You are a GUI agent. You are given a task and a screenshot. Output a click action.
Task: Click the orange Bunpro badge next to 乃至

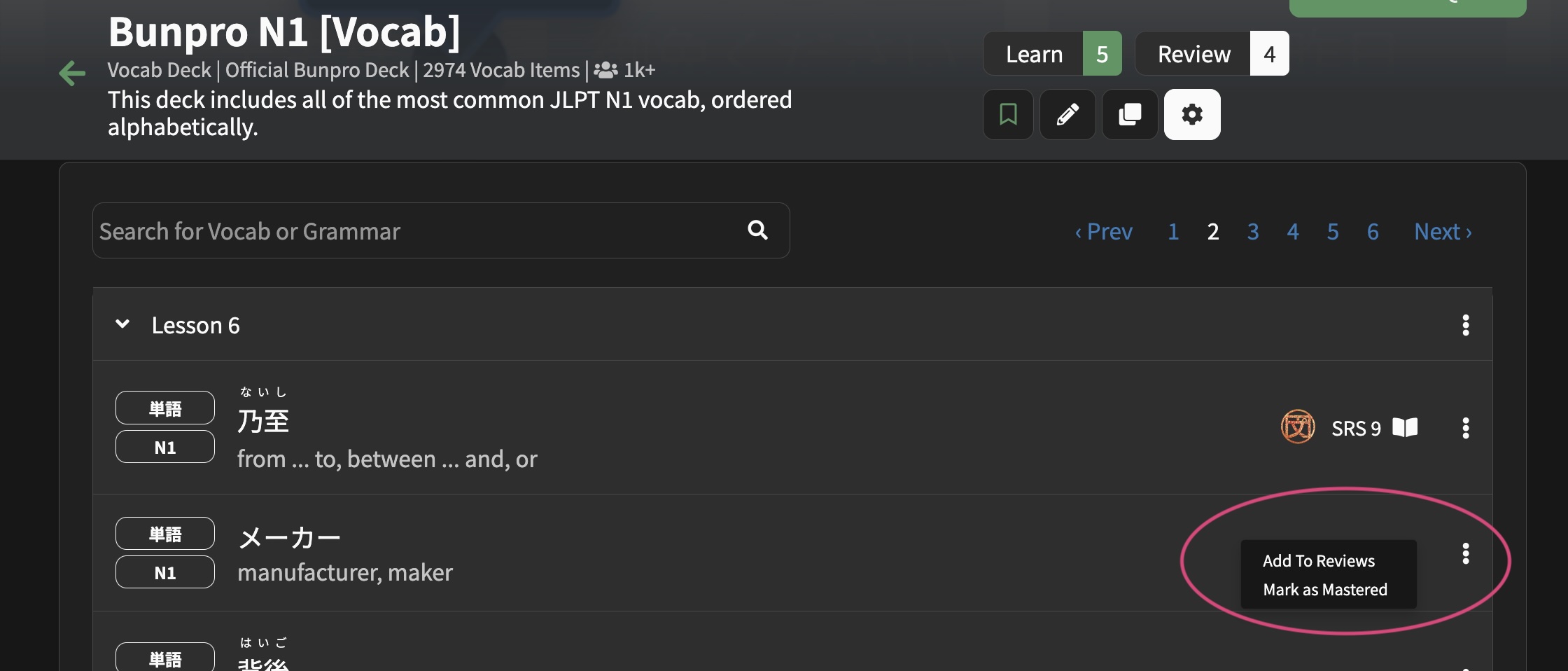[1298, 427]
